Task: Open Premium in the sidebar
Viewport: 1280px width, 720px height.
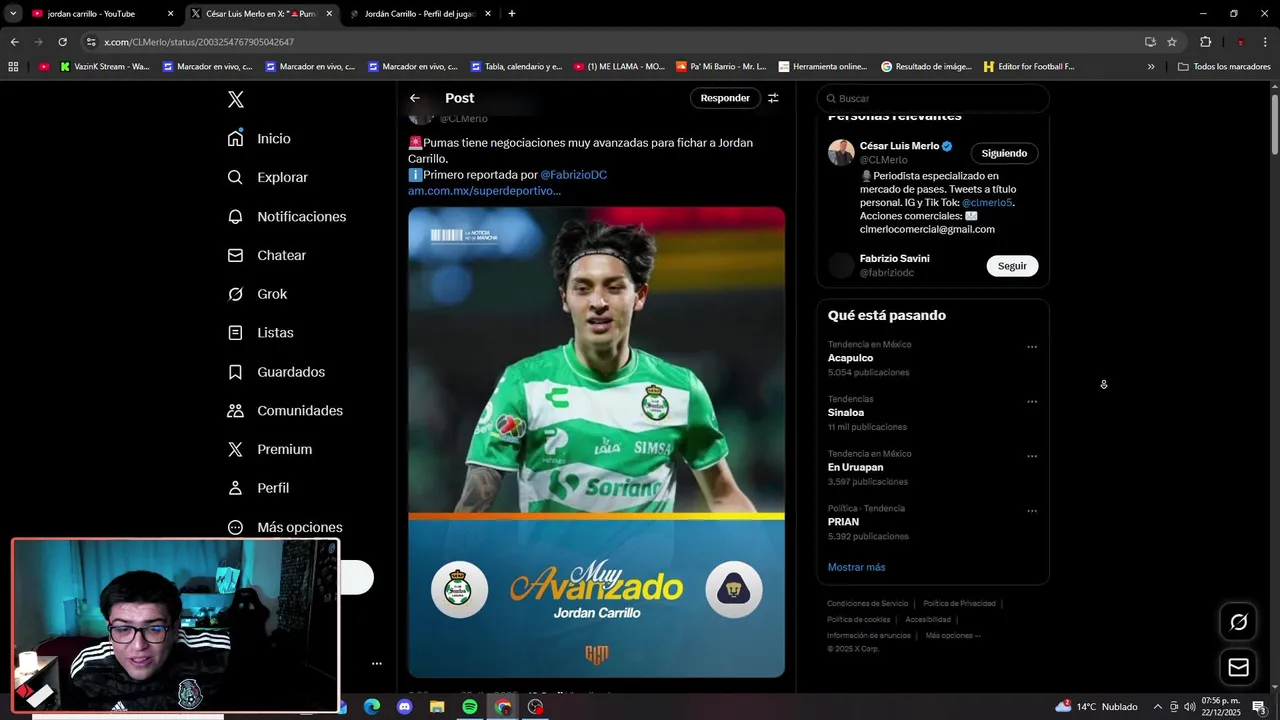Action: (x=269, y=449)
